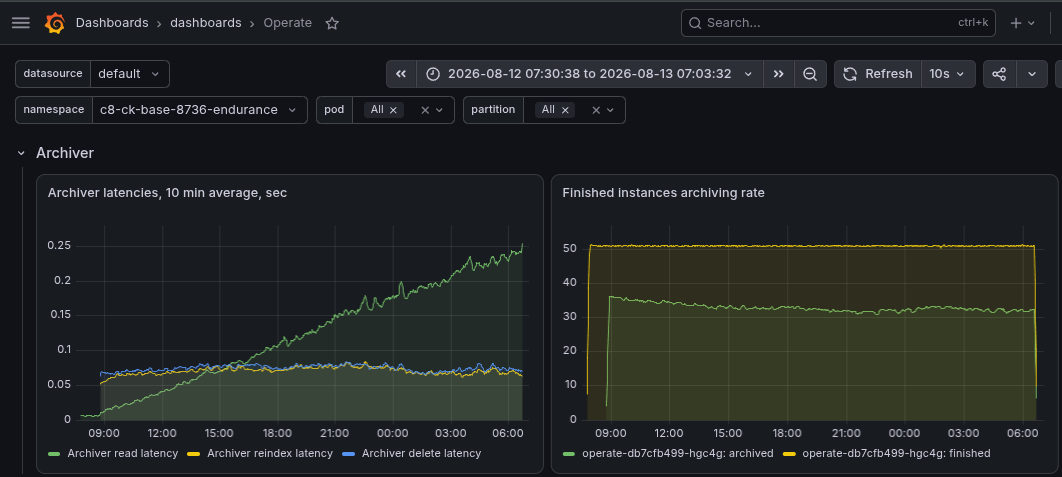Viewport: 1062px width, 477px height.
Task: Refresh the dashboard
Action: click(878, 74)
